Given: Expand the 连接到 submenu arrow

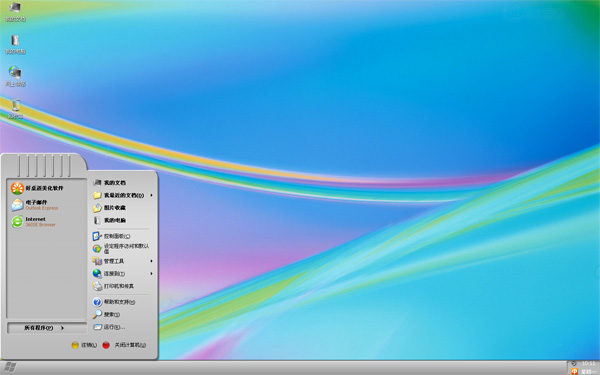Looking at the screenshot, I should click(152, 274).
